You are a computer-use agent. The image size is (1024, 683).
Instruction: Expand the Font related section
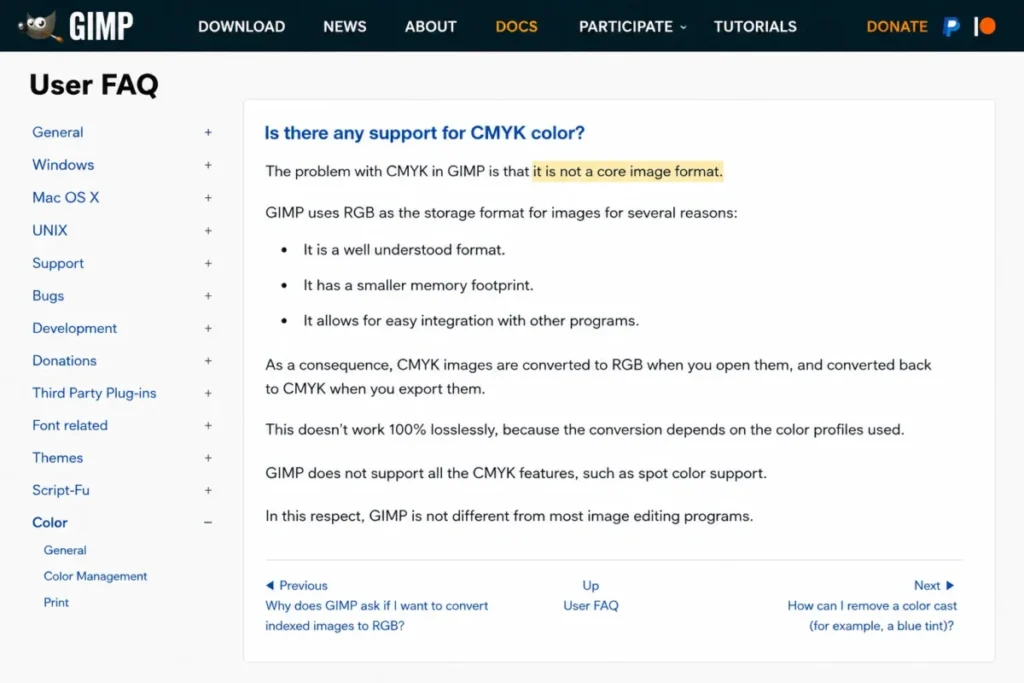click(208, 425)
